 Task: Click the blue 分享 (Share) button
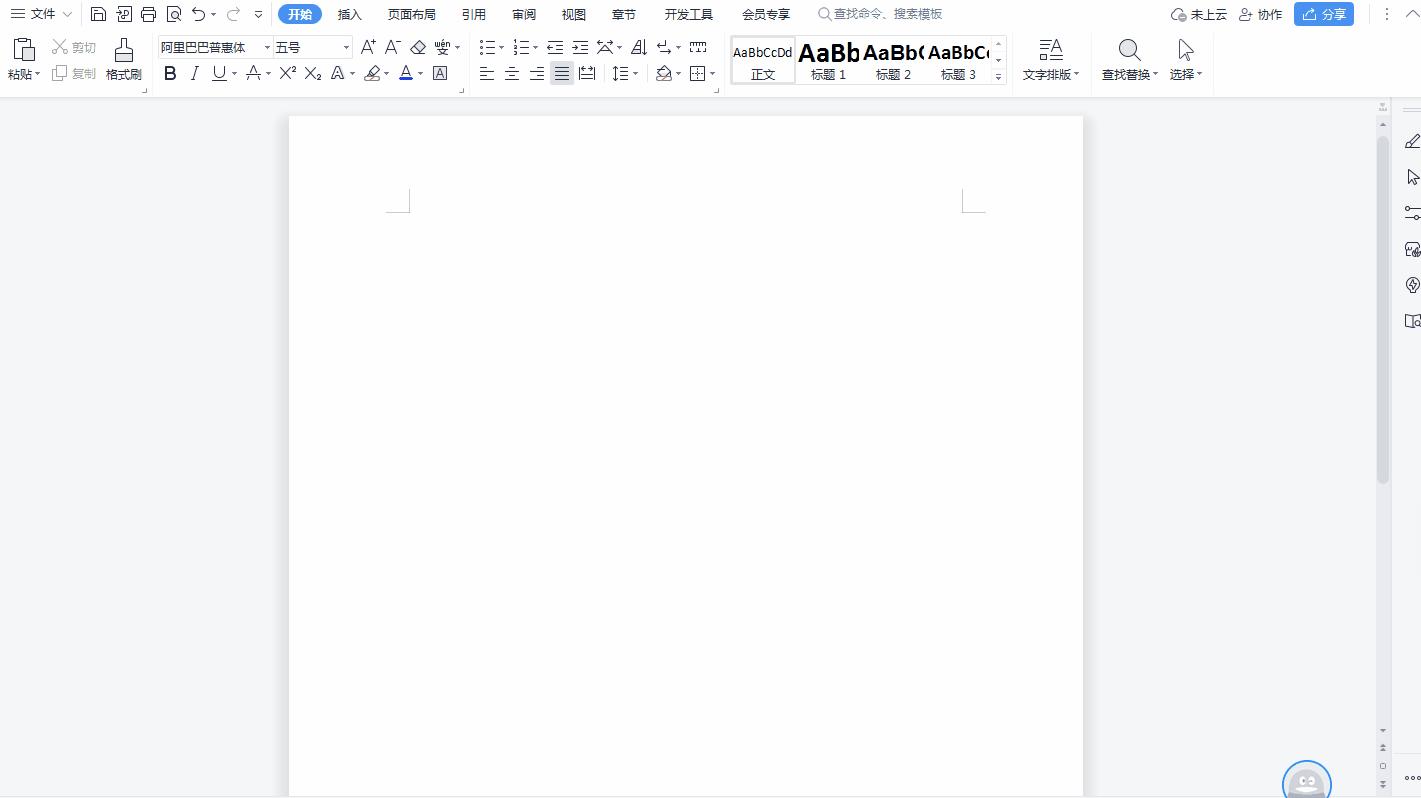1323,14
